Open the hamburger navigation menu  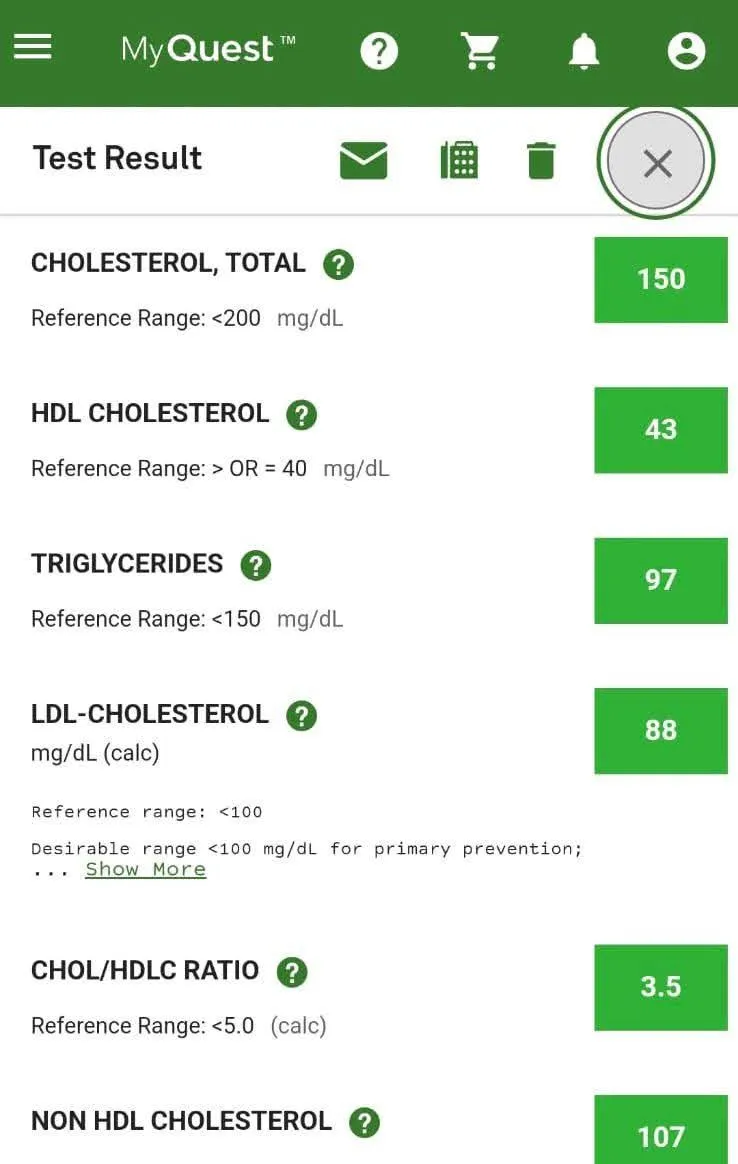coord(33,47)
